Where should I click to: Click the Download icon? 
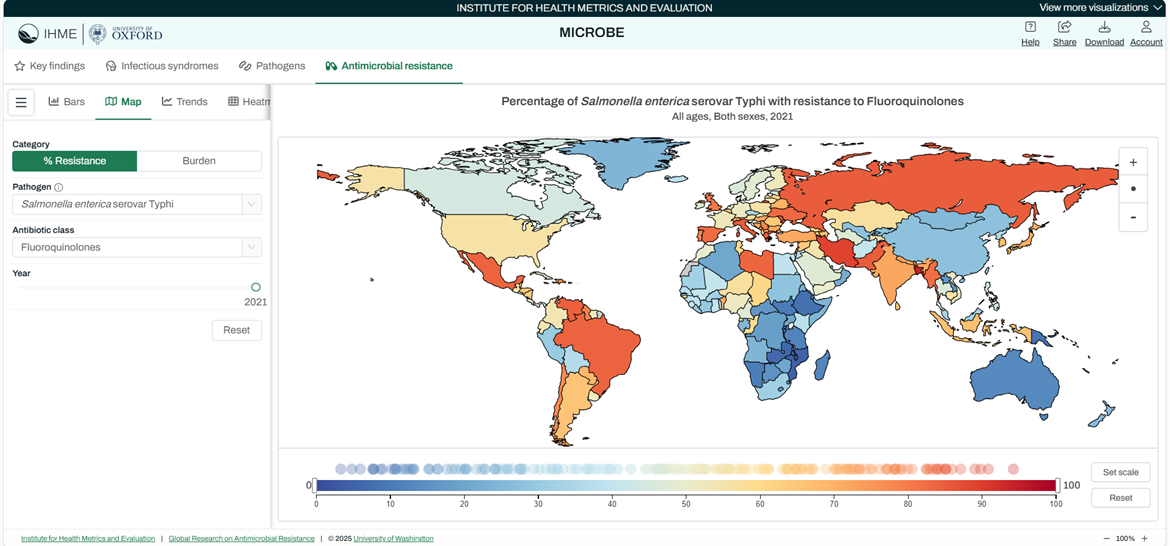(1104, 27)
